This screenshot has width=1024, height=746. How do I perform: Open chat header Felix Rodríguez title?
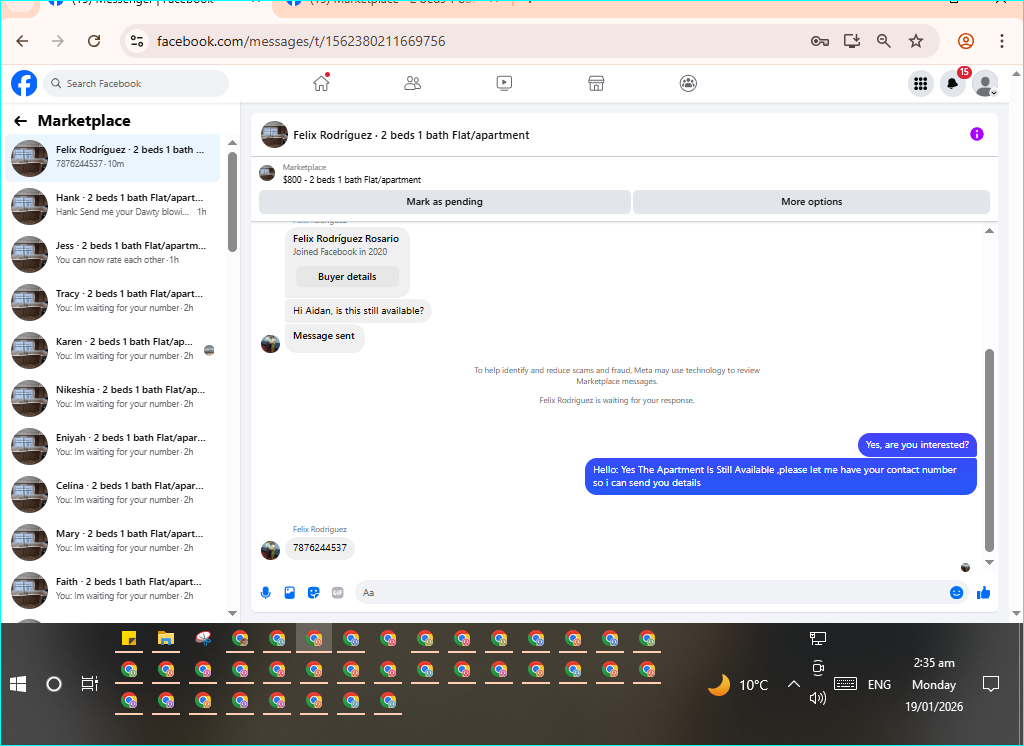[x=411, y=135]
